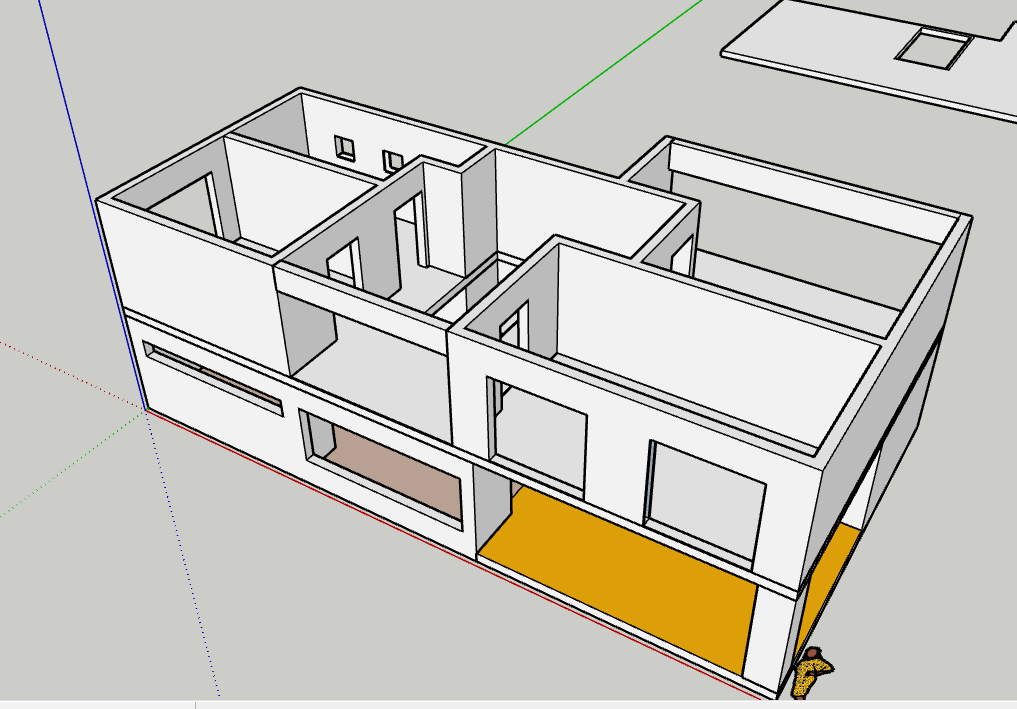Viewport: 1017px width, 709px height.
Task: Select the narrow horizontal slot window
Action: click(x=213, y=379)
